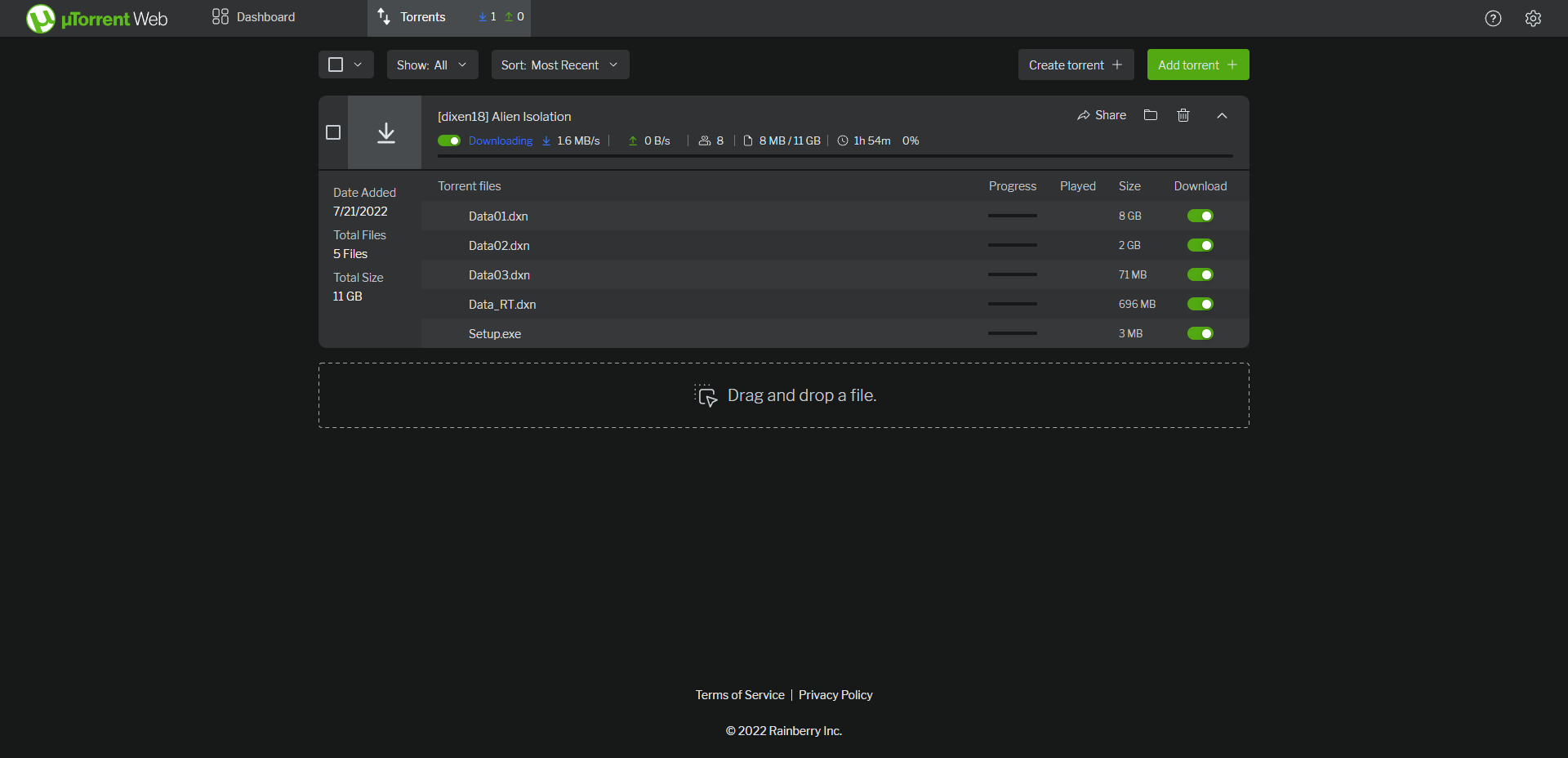Image resolution: width=1568 pixels, height=758 pixels.
Task: Open the Show: All filter dropdown
Action: (432, 65)
